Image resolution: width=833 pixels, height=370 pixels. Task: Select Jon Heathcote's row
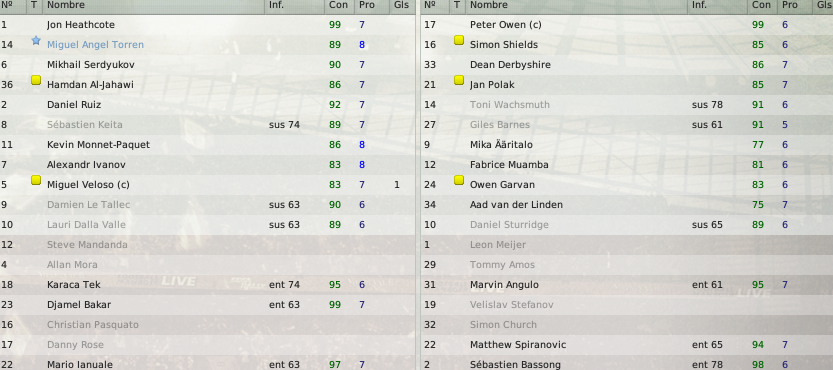click(208, 24)
